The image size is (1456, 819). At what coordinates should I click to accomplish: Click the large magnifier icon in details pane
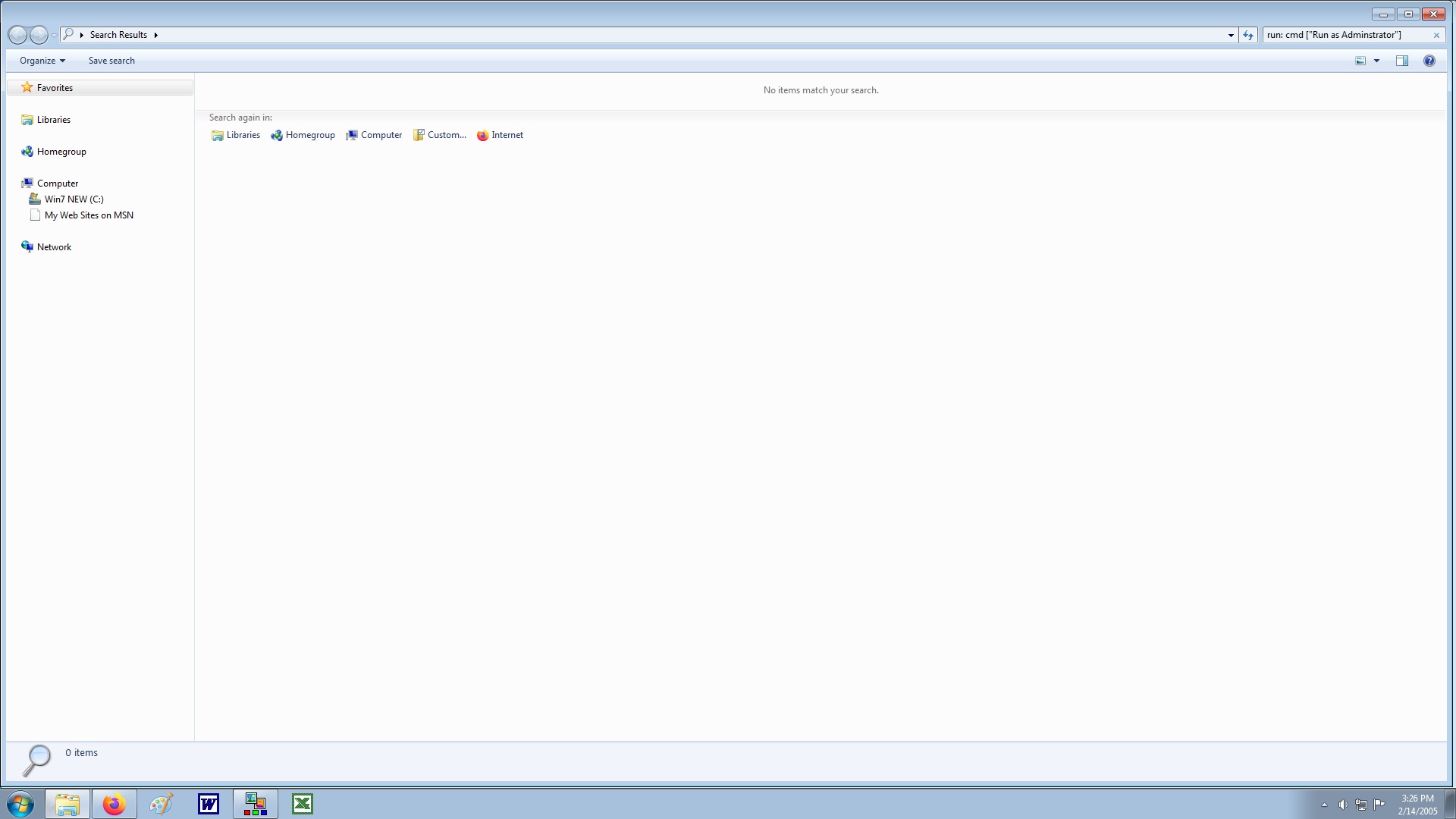[36, 760]
